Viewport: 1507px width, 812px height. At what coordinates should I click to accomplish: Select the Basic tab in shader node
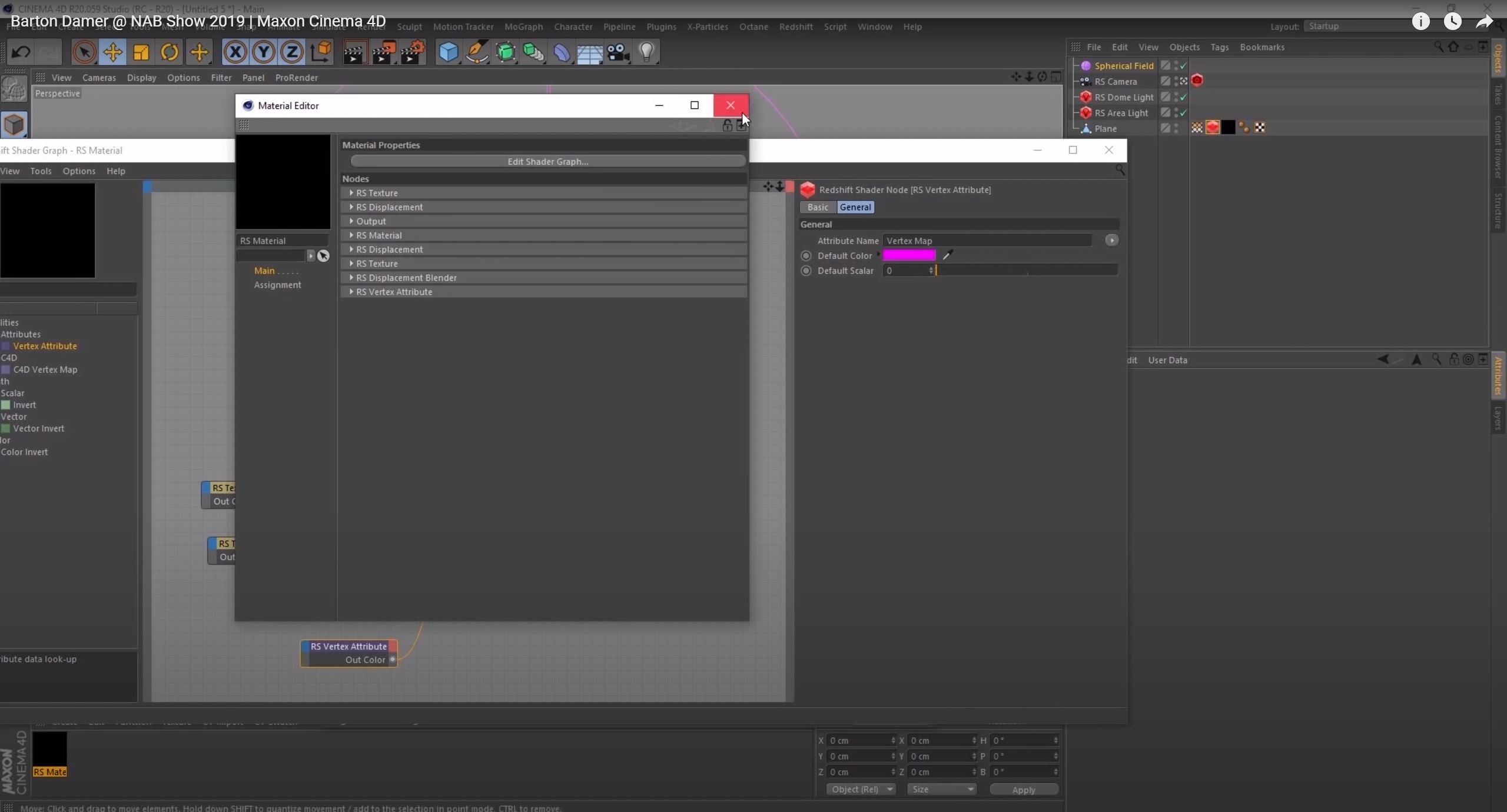(819, 207)
